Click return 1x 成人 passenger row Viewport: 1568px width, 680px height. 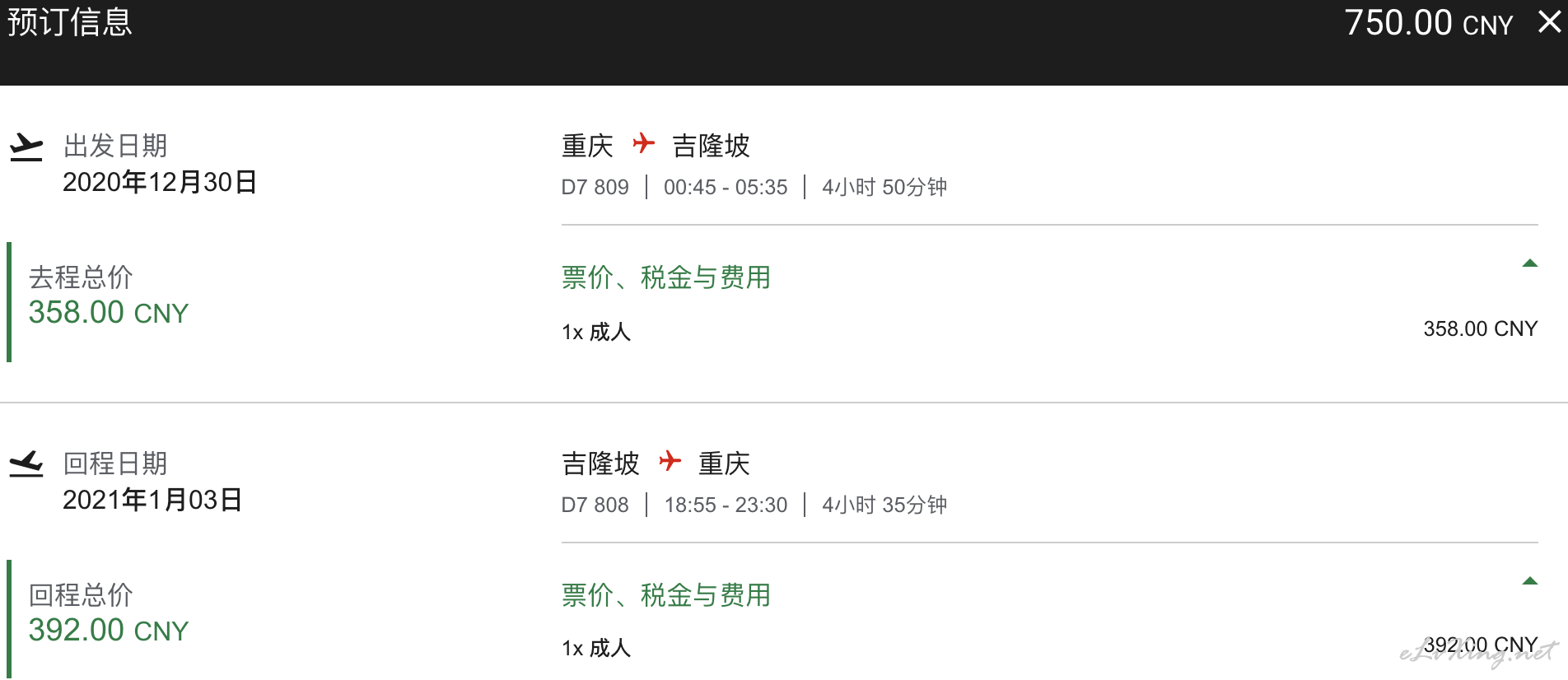pos(1049,648)
